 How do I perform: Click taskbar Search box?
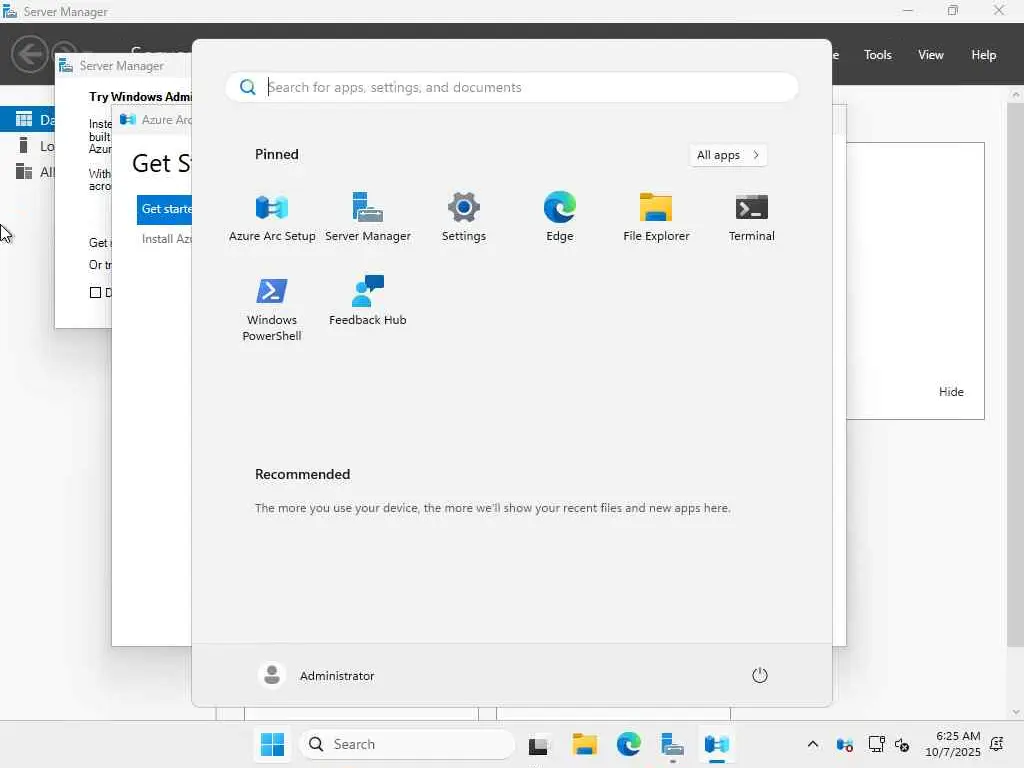pyautogui.click(x=407, y=744)
